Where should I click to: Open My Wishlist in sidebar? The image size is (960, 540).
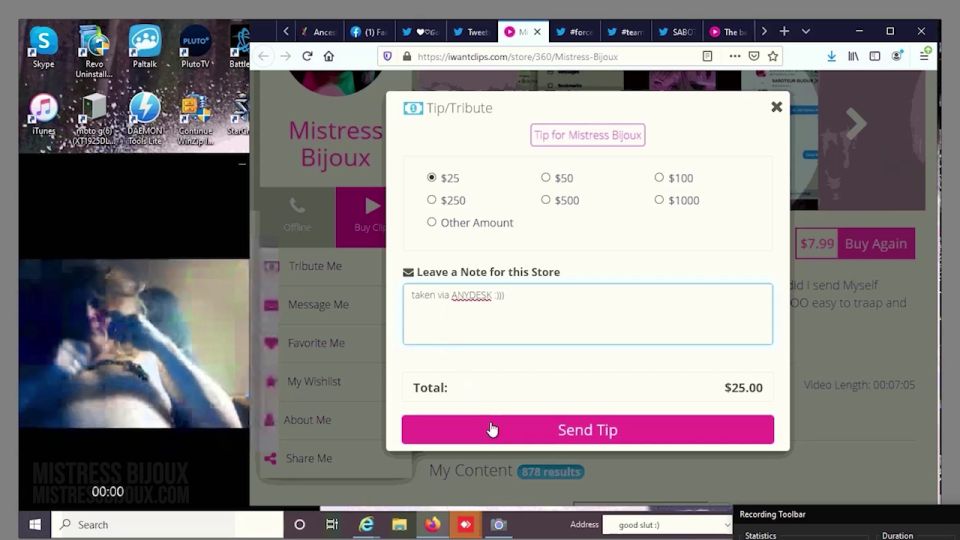tap(313, 382)
